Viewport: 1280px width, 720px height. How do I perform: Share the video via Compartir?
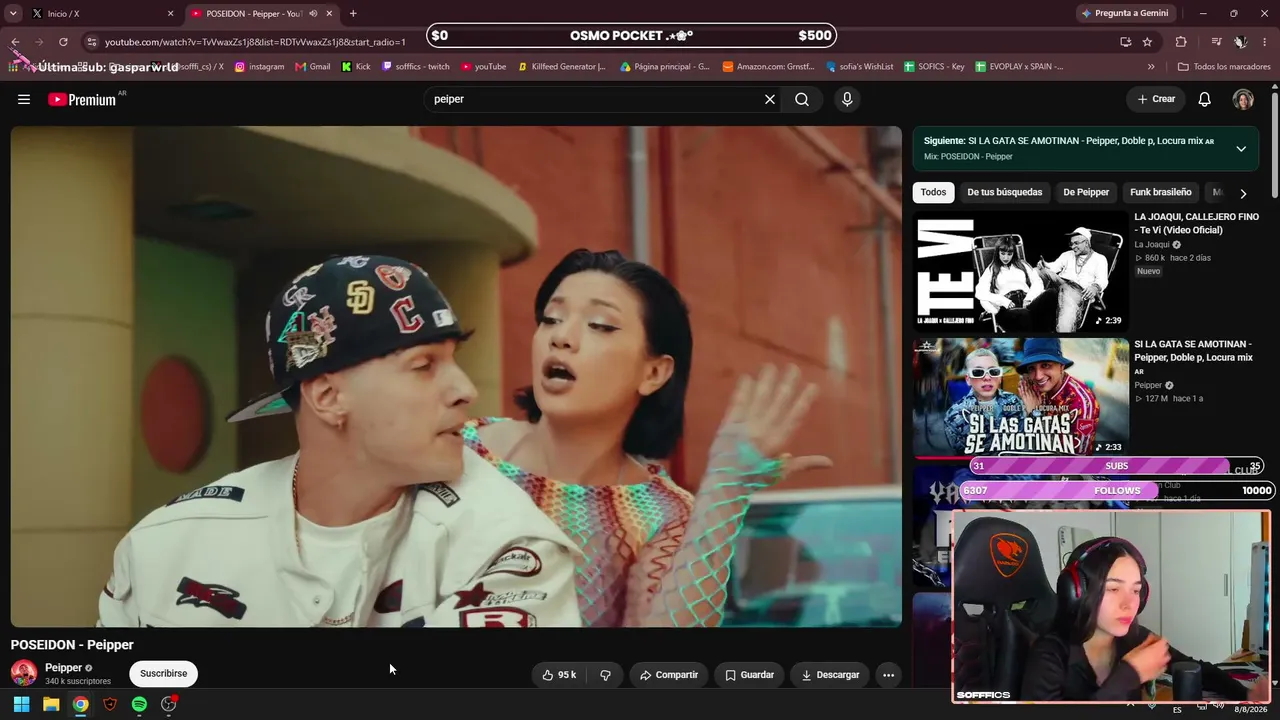669,675
